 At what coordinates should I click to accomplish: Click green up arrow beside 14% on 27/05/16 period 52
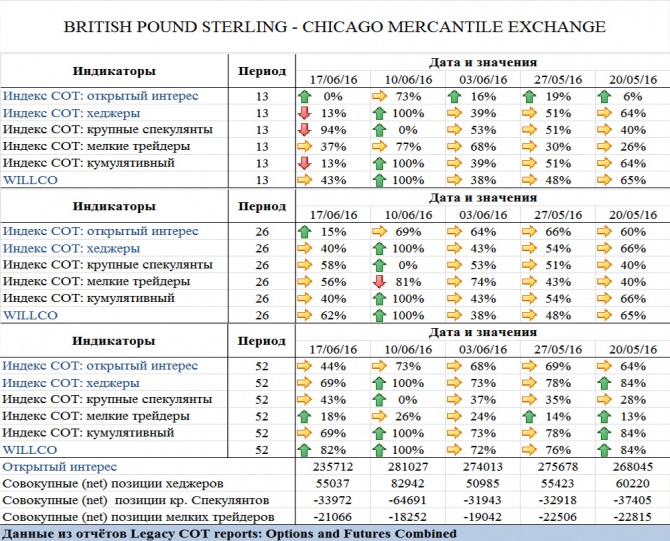529,416
